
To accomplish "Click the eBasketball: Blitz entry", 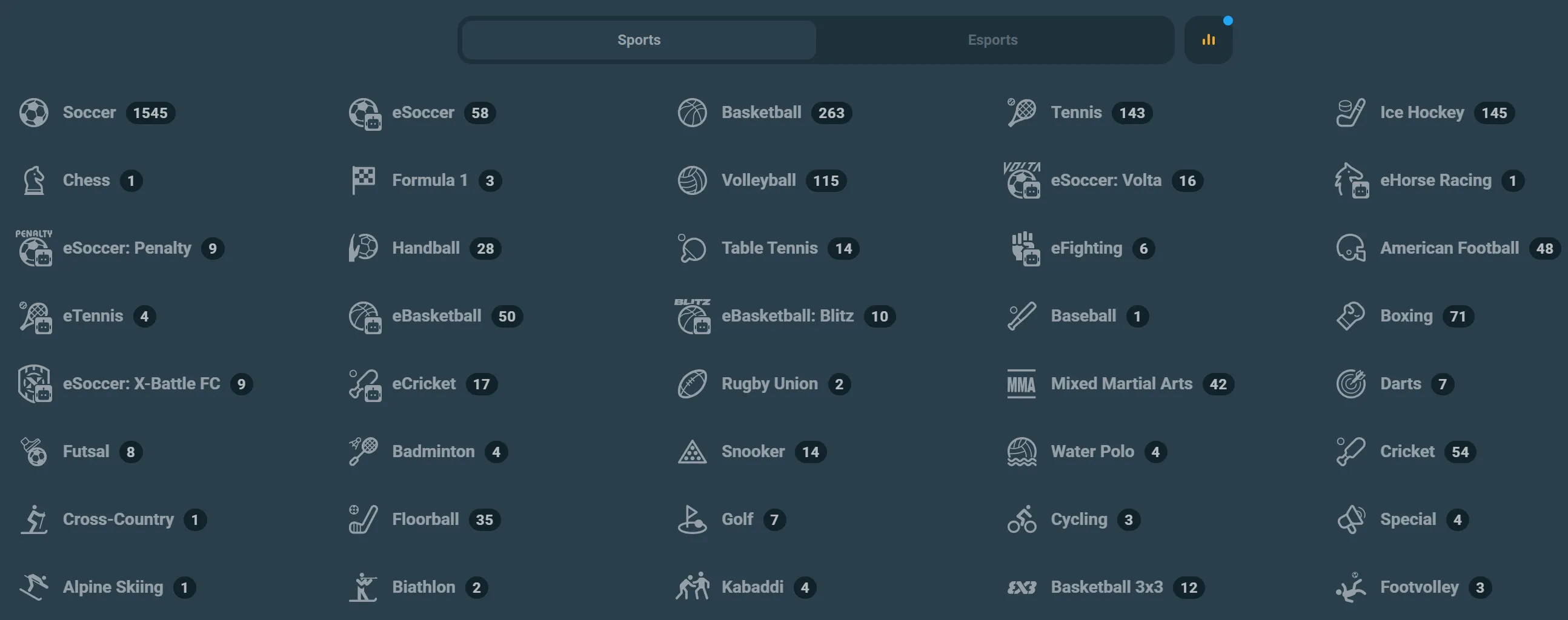I will [x=788, y=316].
